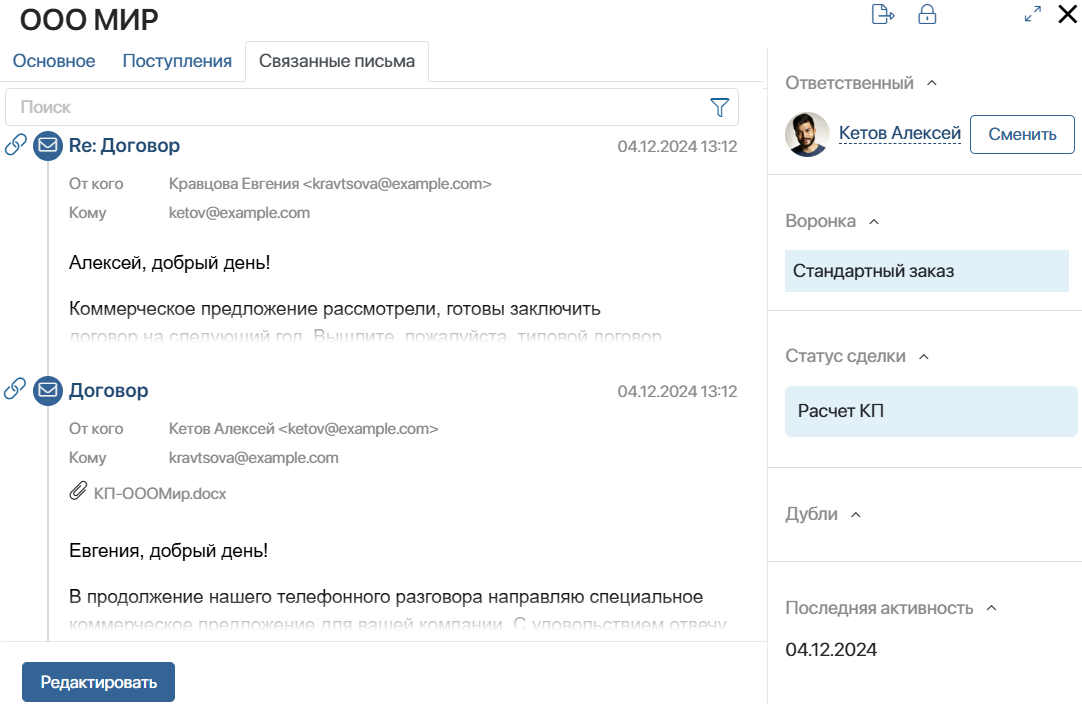Click envelope icon of Re: Договор email
The height and width of the screenshot is (708, 1082).
click(x=48, y=146)
